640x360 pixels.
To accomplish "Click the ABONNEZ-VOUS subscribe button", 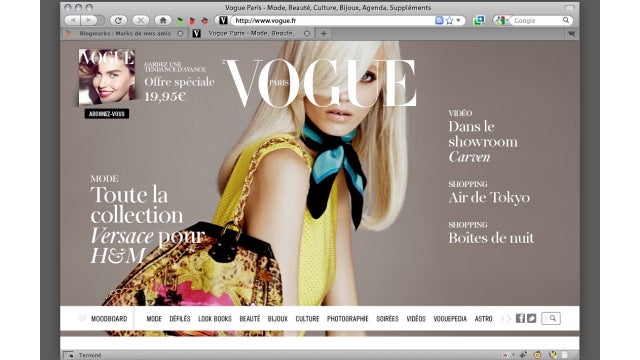I will pyautogui.click(x=107, y=114).
